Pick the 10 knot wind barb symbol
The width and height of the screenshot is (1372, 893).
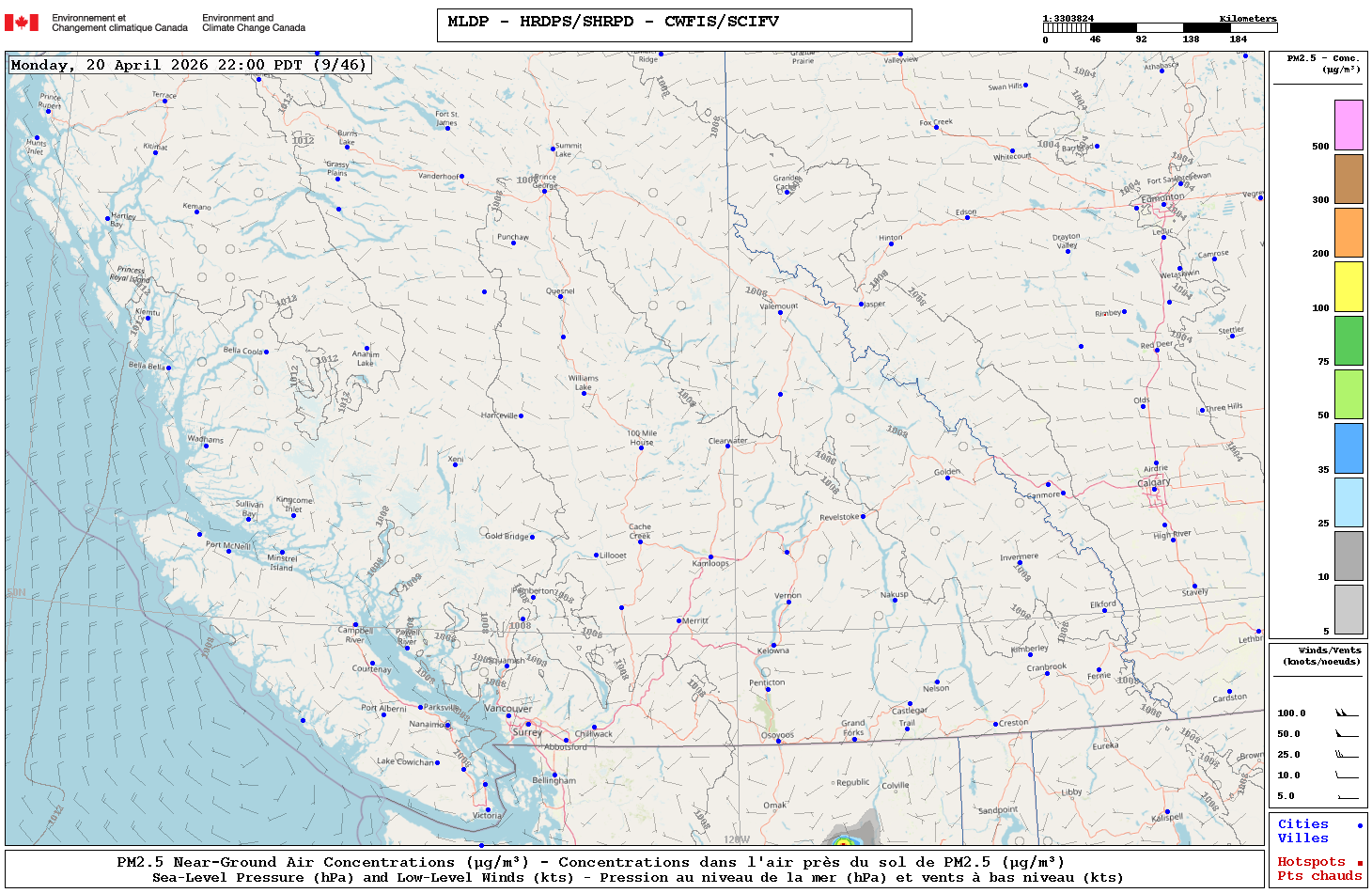click(1347, 775)
